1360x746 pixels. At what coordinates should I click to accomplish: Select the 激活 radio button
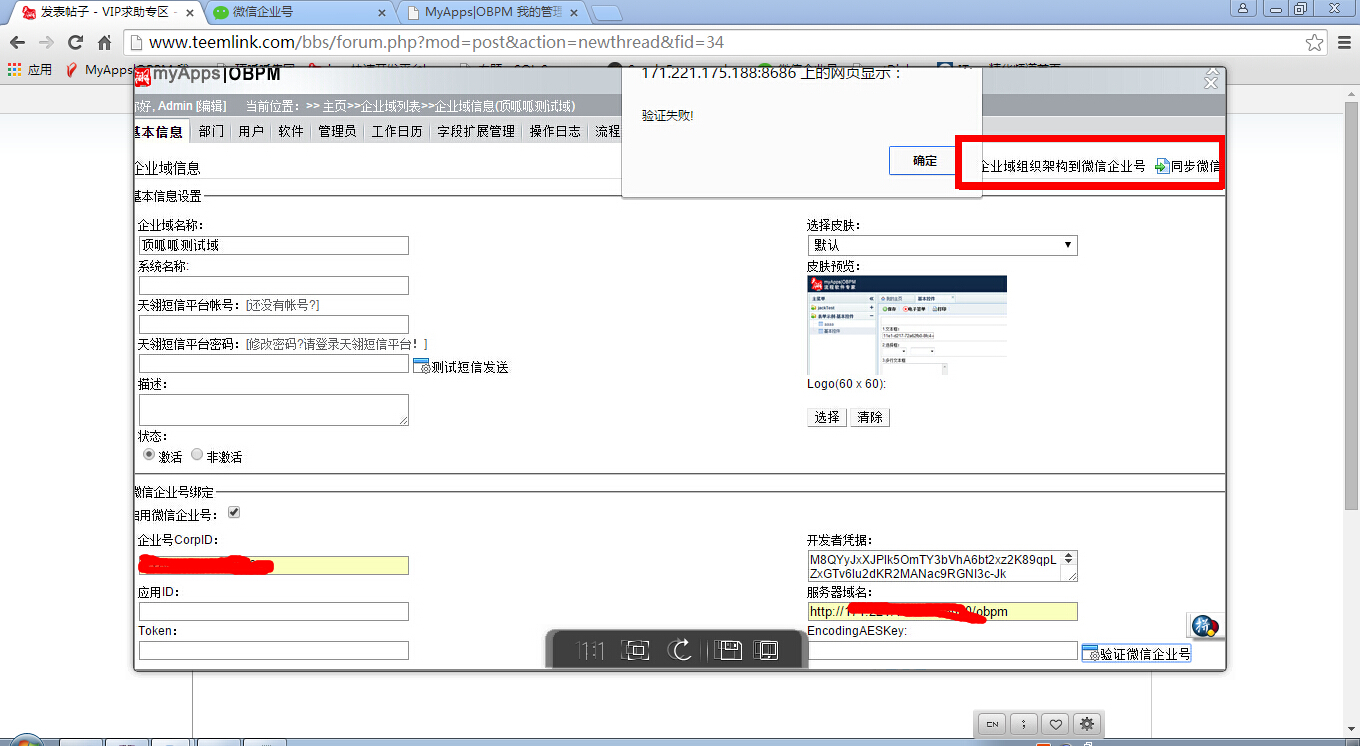click(x=149, y=455)
